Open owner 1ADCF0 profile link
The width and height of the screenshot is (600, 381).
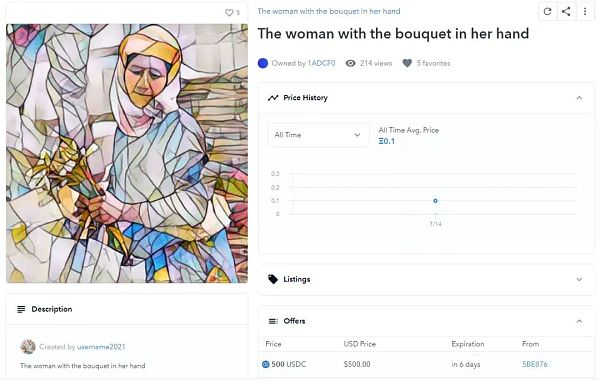(321, 63)
